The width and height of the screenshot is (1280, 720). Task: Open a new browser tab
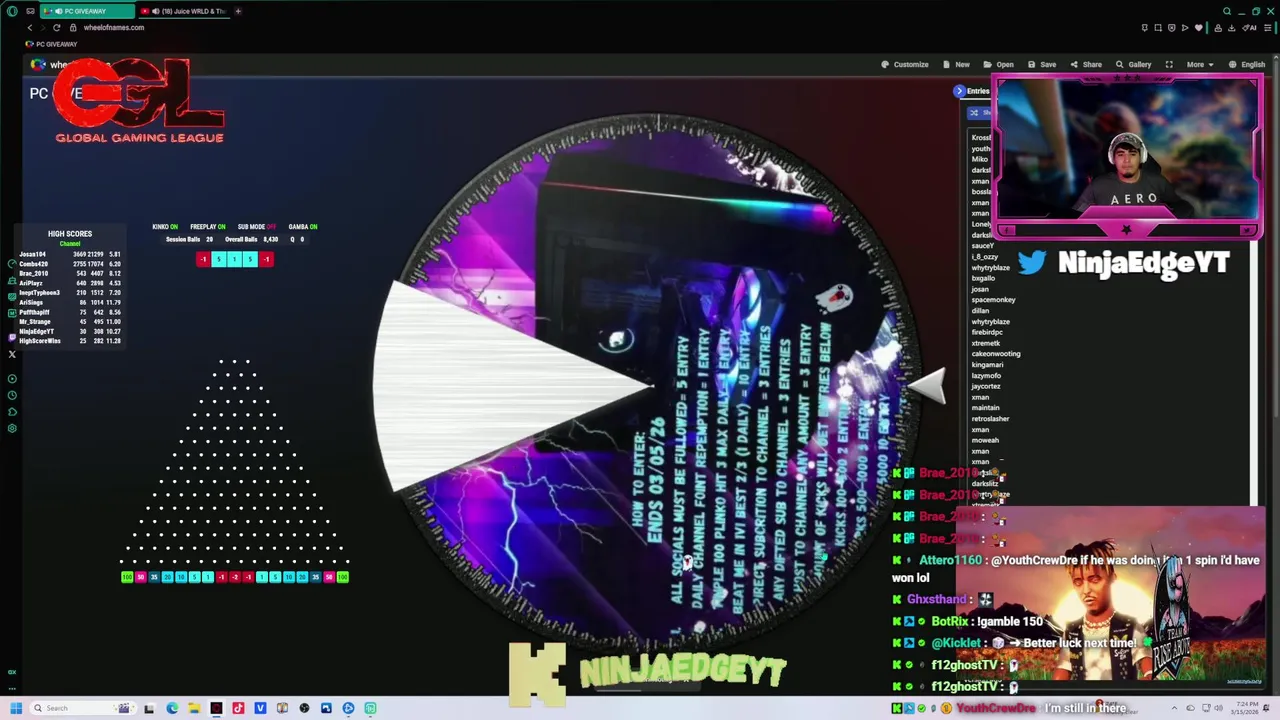click(238, 11)
